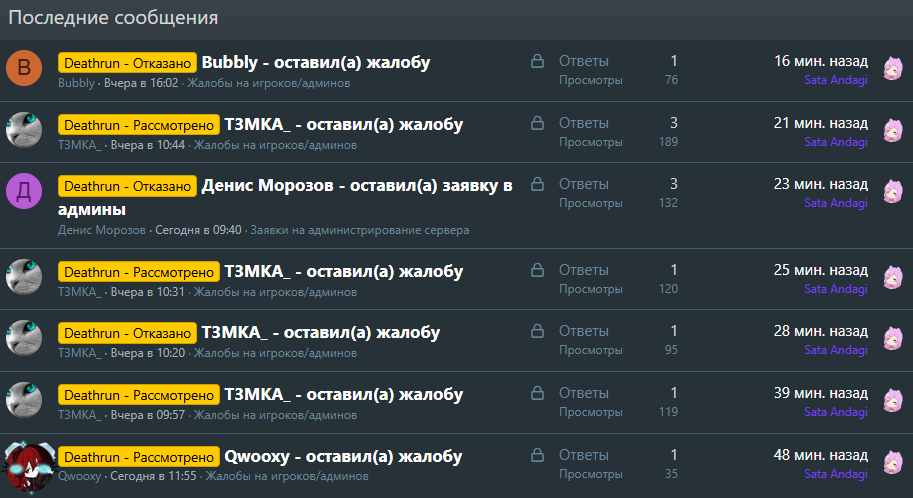Click T3MKA_'s cat avatar in the 21-minute thread
This screenshot has height=498, width=913.
[24, 130]
